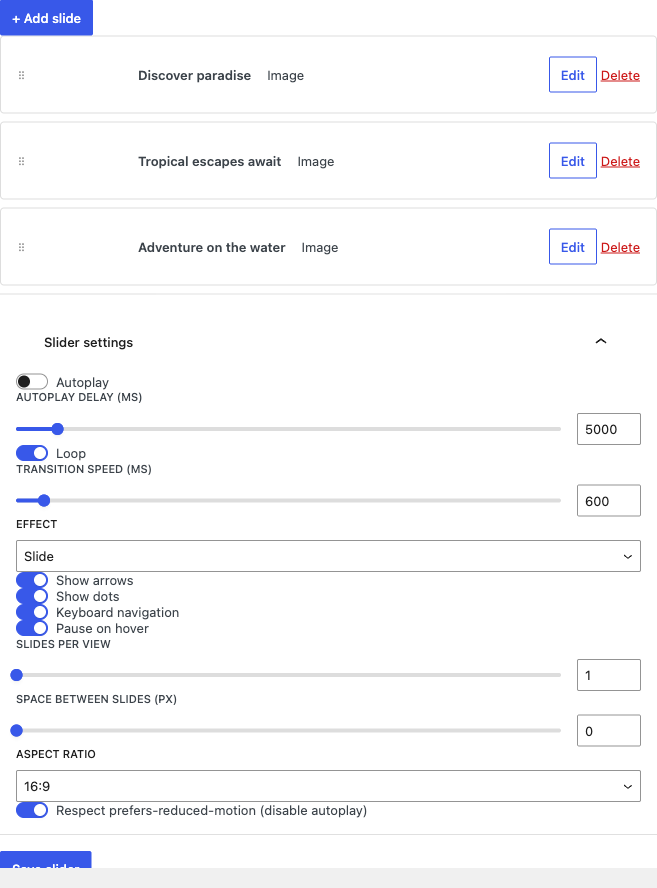The width and height of the screenshot is (657, 888).
Task: Turn off the Loop toggle
Action: tap(32, 453)
